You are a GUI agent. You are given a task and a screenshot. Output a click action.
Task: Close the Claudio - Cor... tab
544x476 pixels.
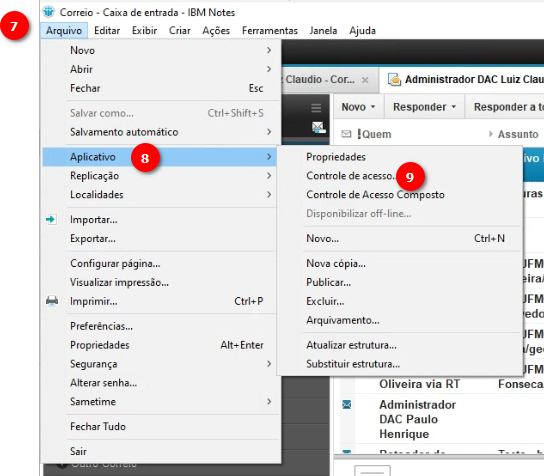point(365,80)
